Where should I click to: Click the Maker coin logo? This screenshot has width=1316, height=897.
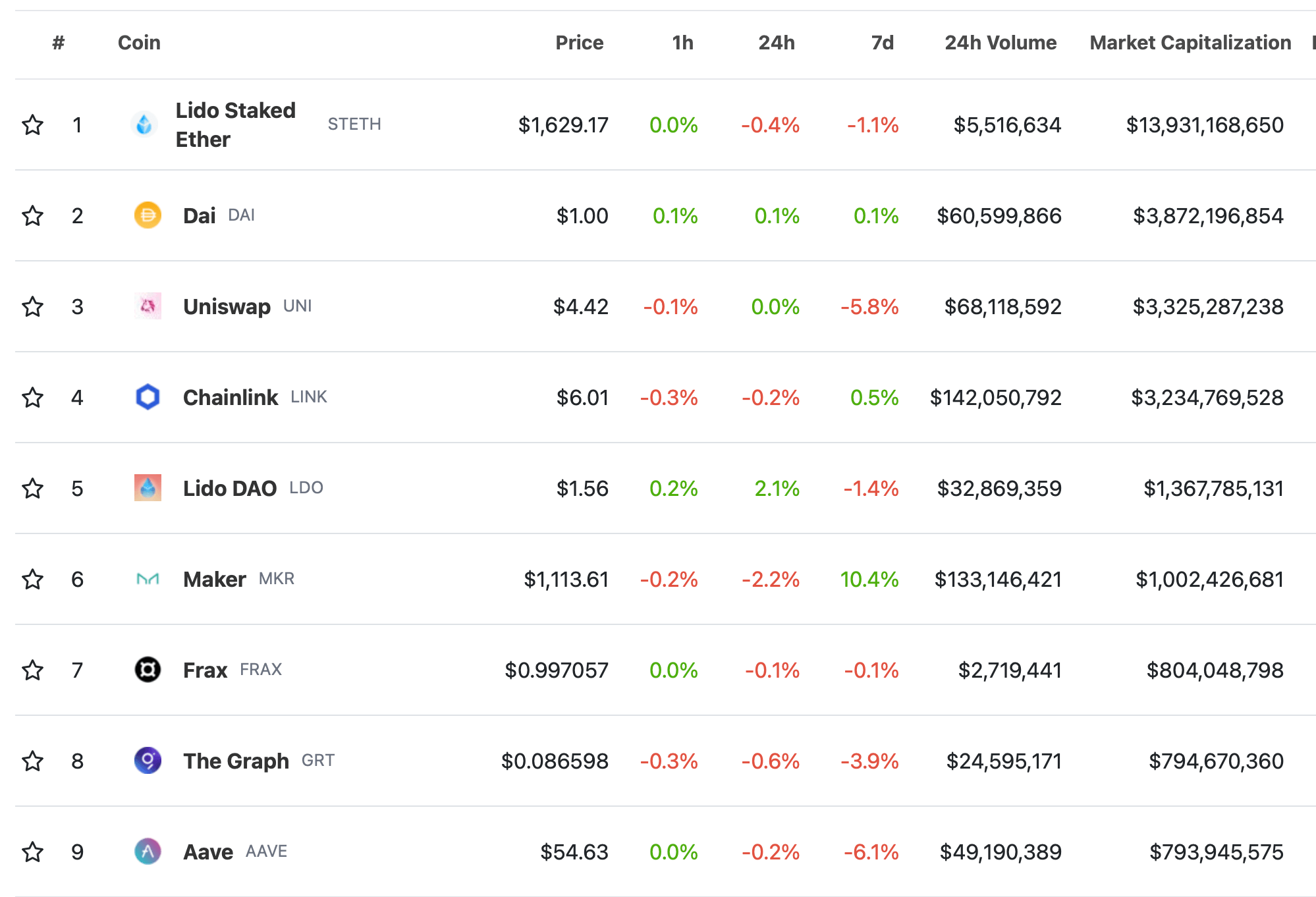(148, 579)
